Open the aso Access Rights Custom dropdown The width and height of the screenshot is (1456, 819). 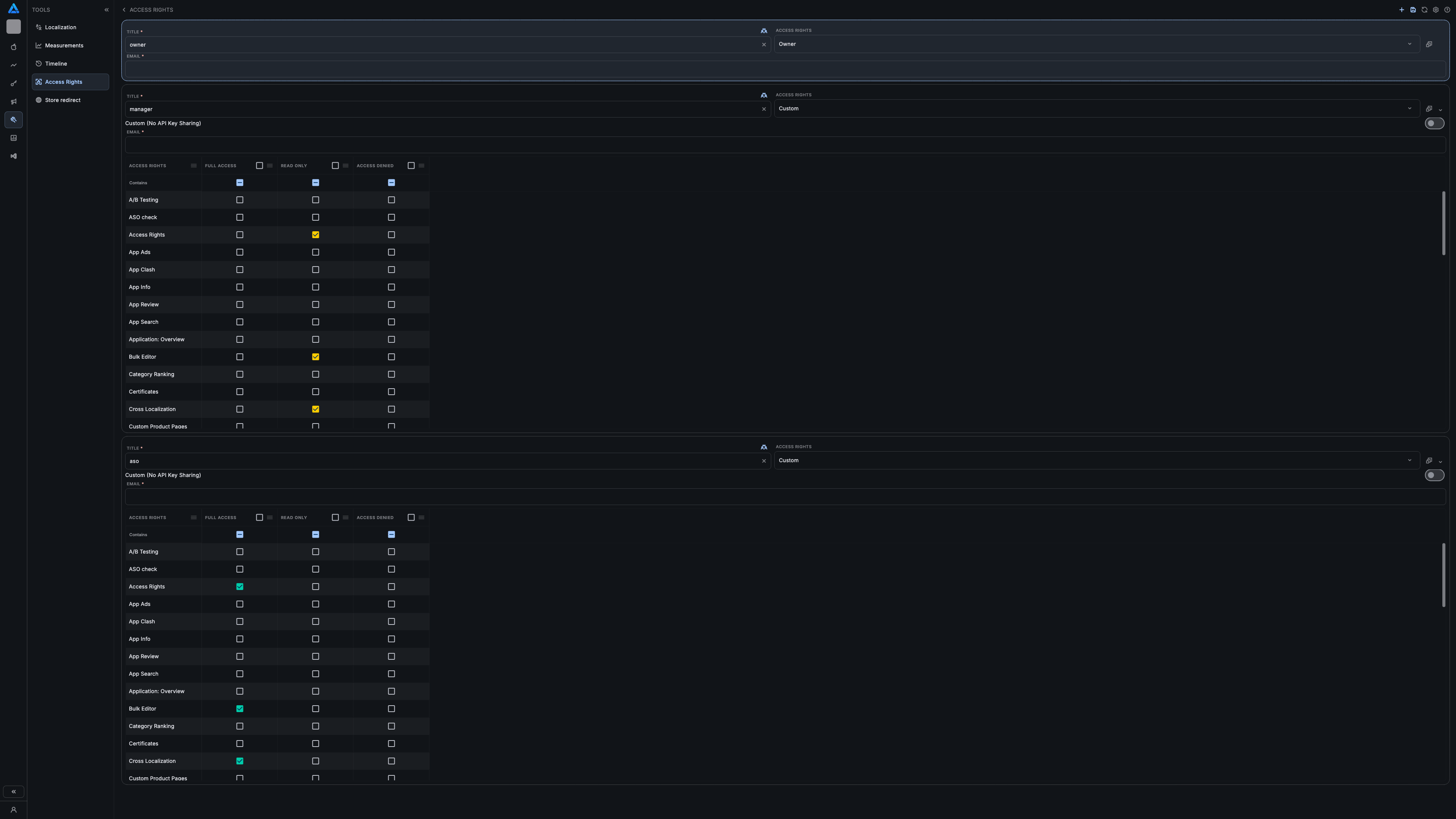click(x=1097, y=460)
